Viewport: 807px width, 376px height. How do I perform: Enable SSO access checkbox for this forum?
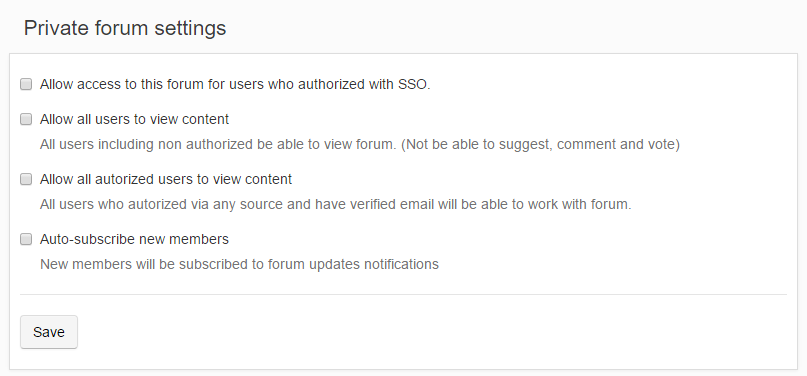click(26, 84)
